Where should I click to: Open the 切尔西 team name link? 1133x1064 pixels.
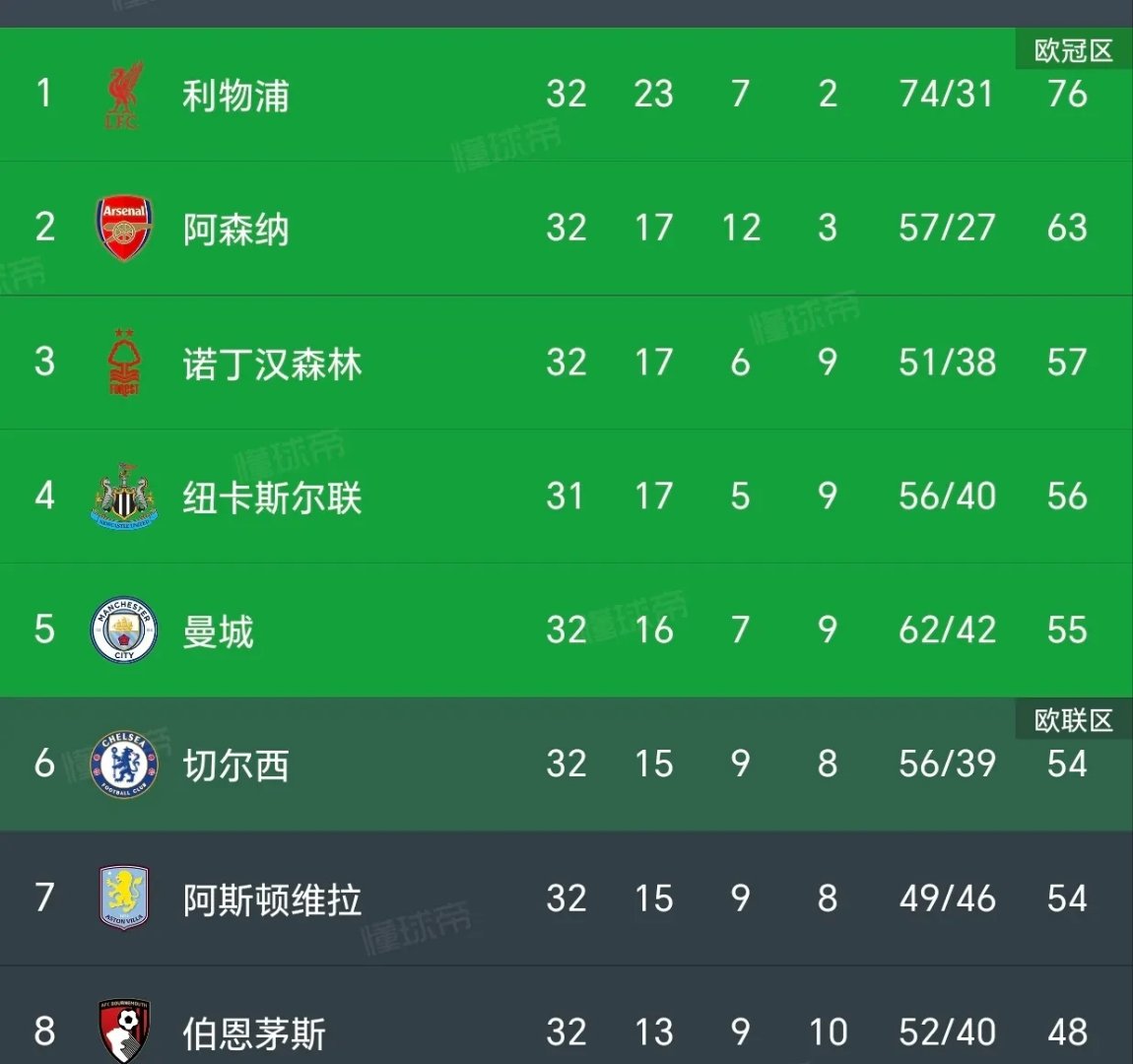[x=235, y=765]
